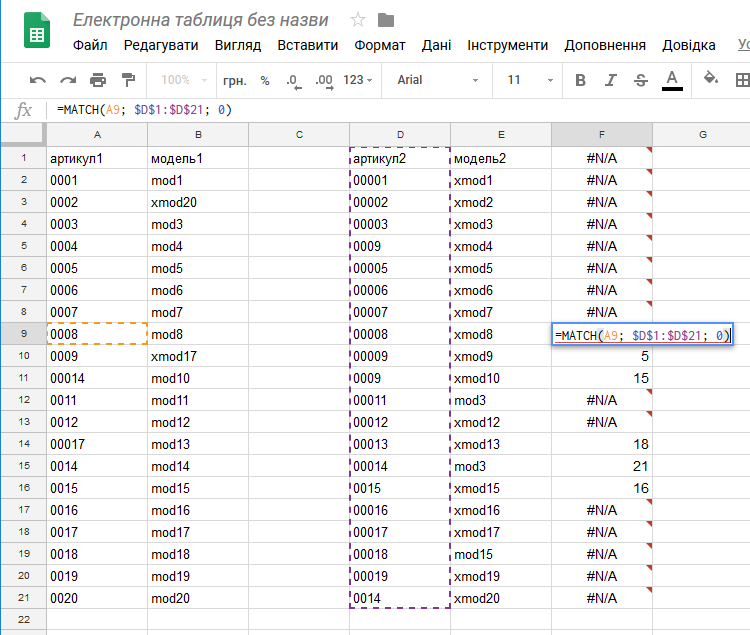Select row 22 header
The height and width of the screenshot is (635, 750).
click(x=23, y=619)
